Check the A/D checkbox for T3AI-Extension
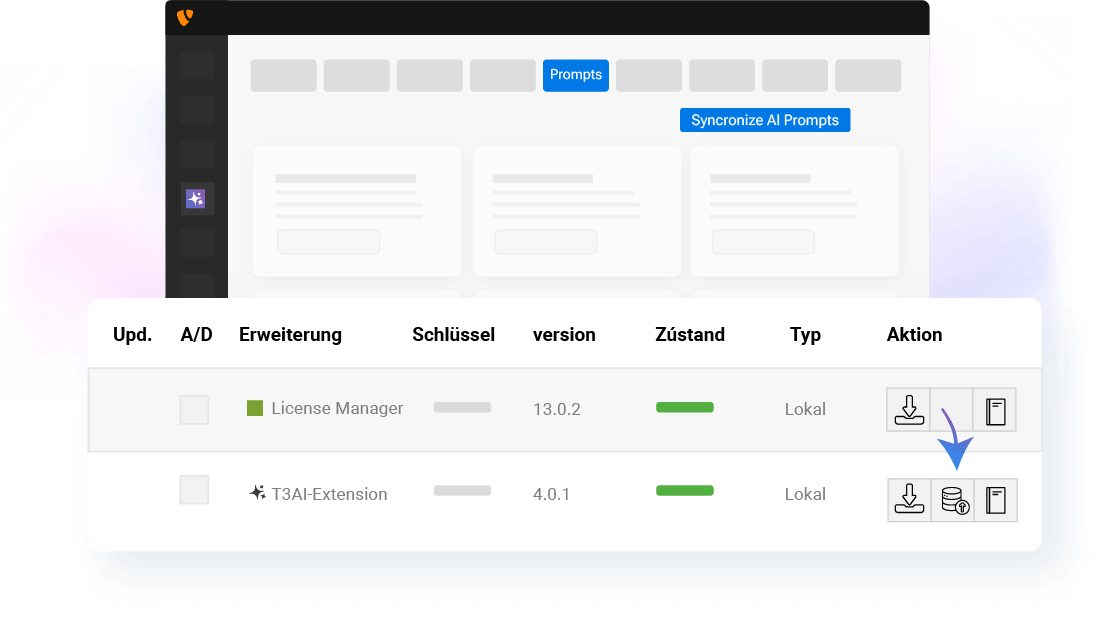Viewport: 1119px width, 629px height. coord(194,490)
